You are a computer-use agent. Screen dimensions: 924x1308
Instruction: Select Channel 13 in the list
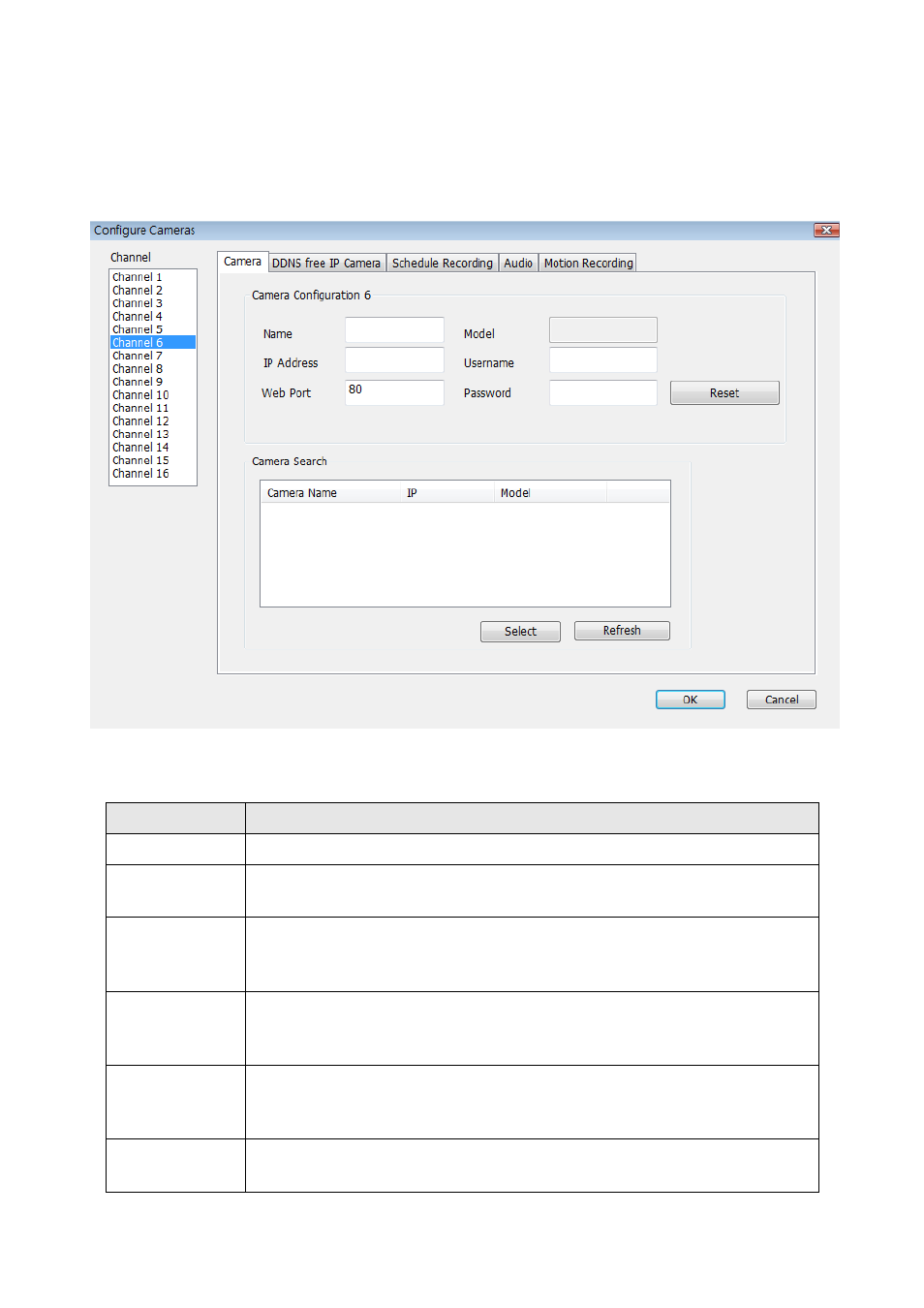tap(152, 434)
